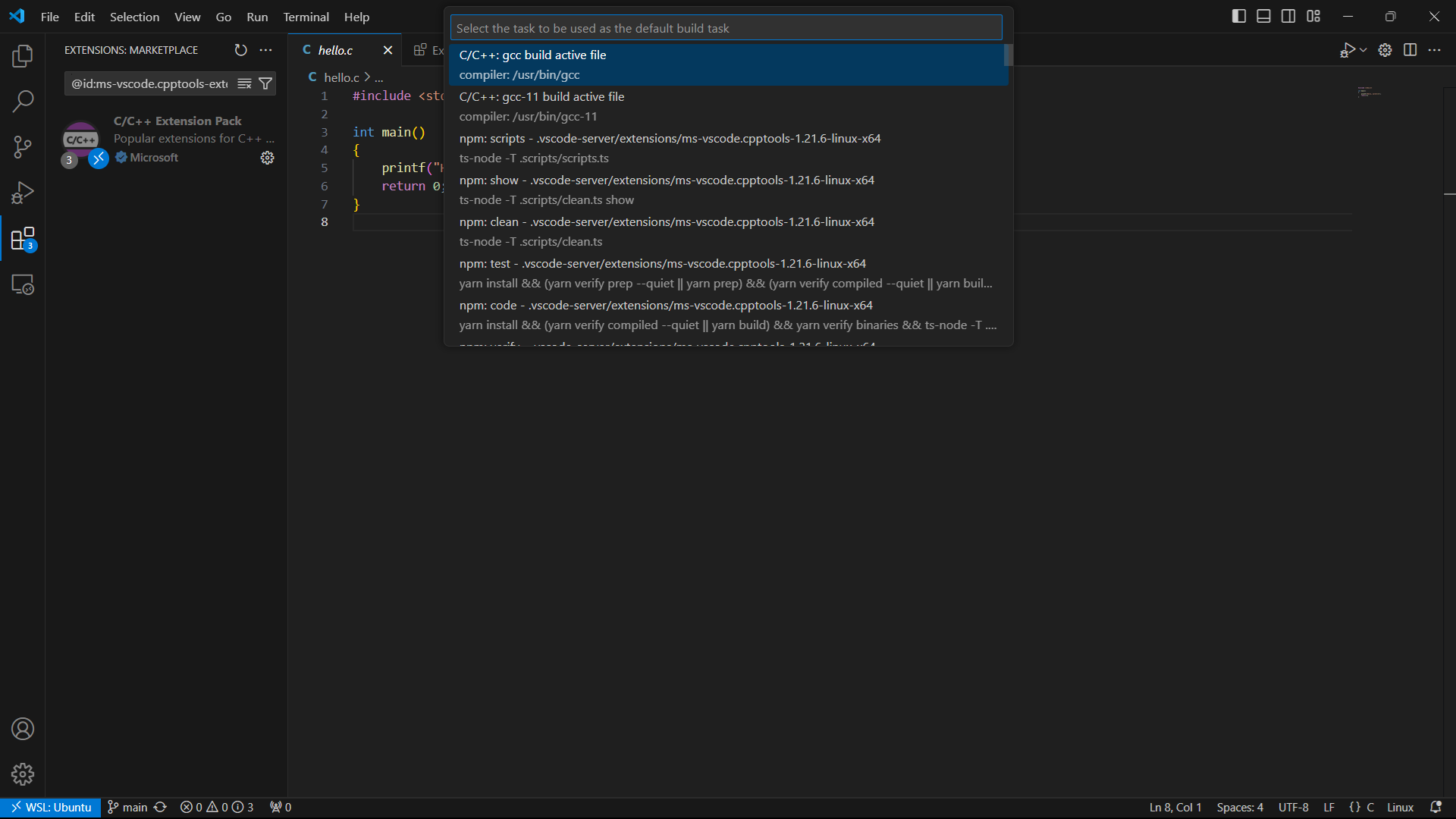Toggle the bottom panel layout button
The image size is (1456, 819).
click(1263, 17)
